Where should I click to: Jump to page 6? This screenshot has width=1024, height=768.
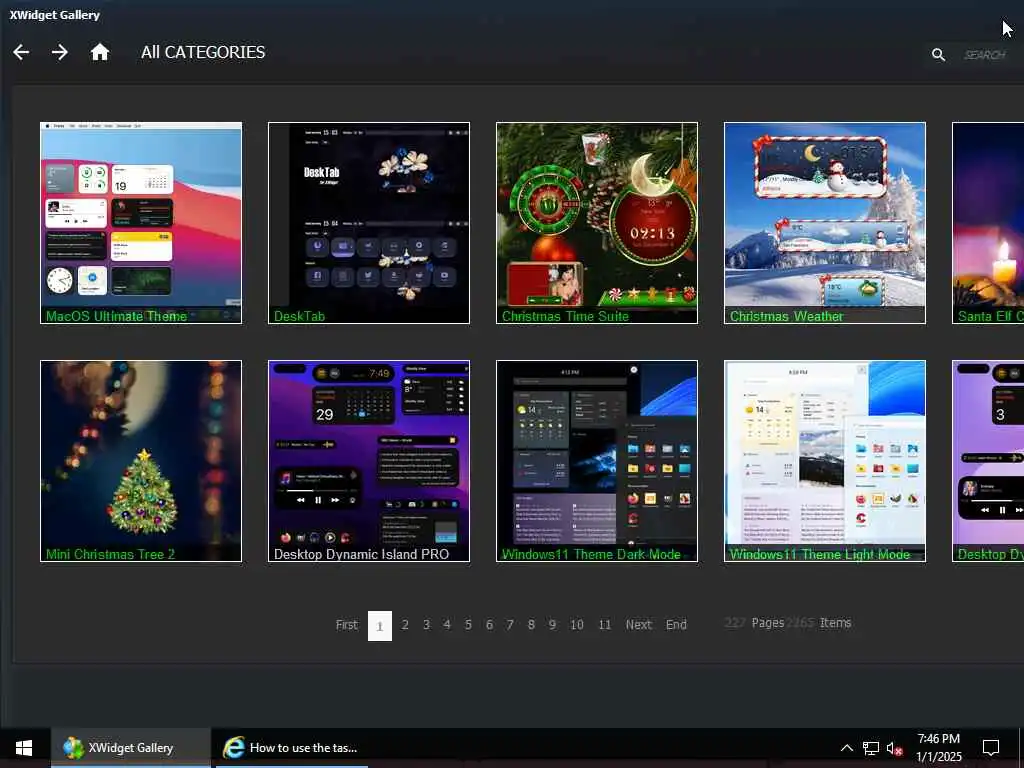(x=489, y=625)
